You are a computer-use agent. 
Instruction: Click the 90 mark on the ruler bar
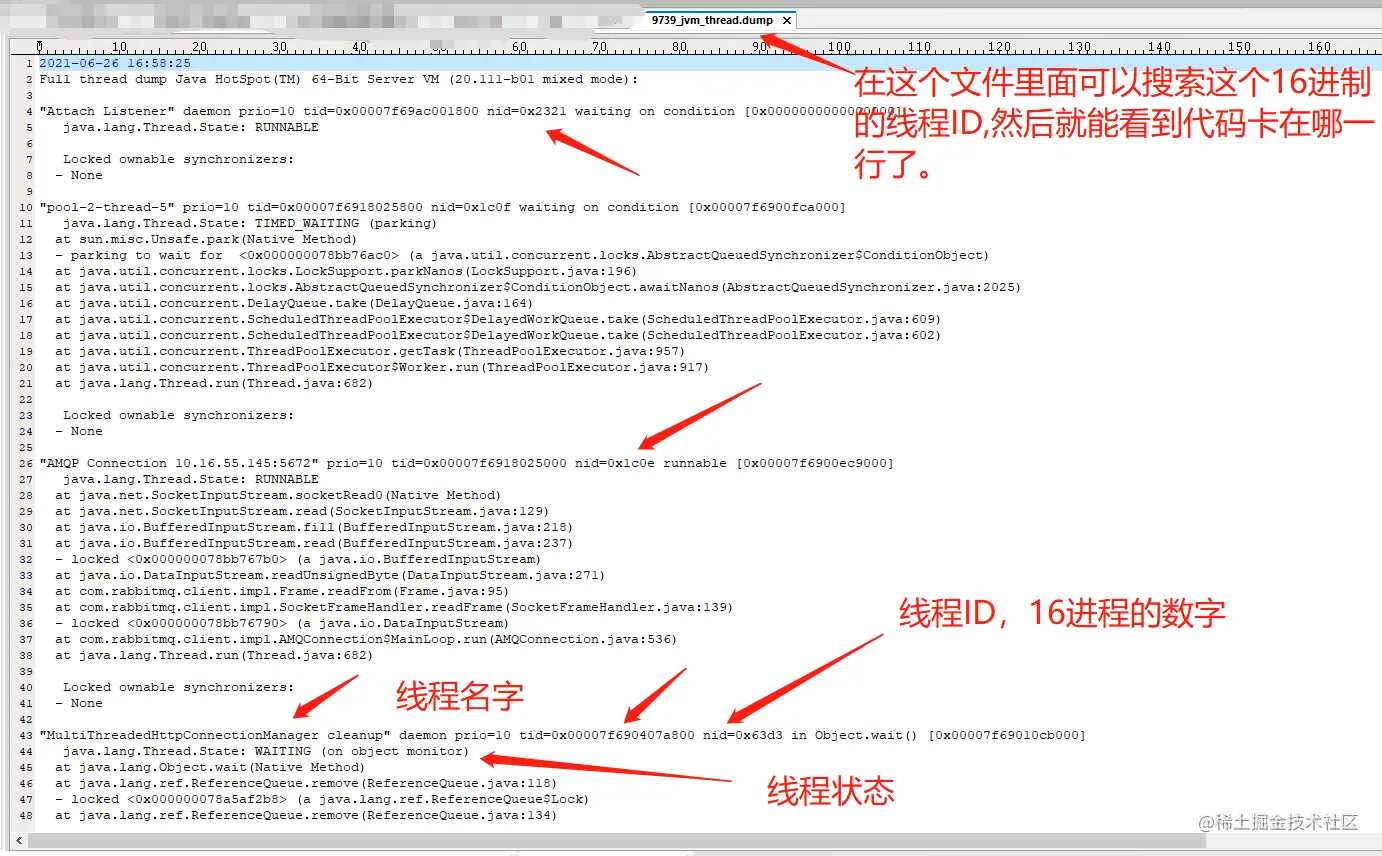758,45
